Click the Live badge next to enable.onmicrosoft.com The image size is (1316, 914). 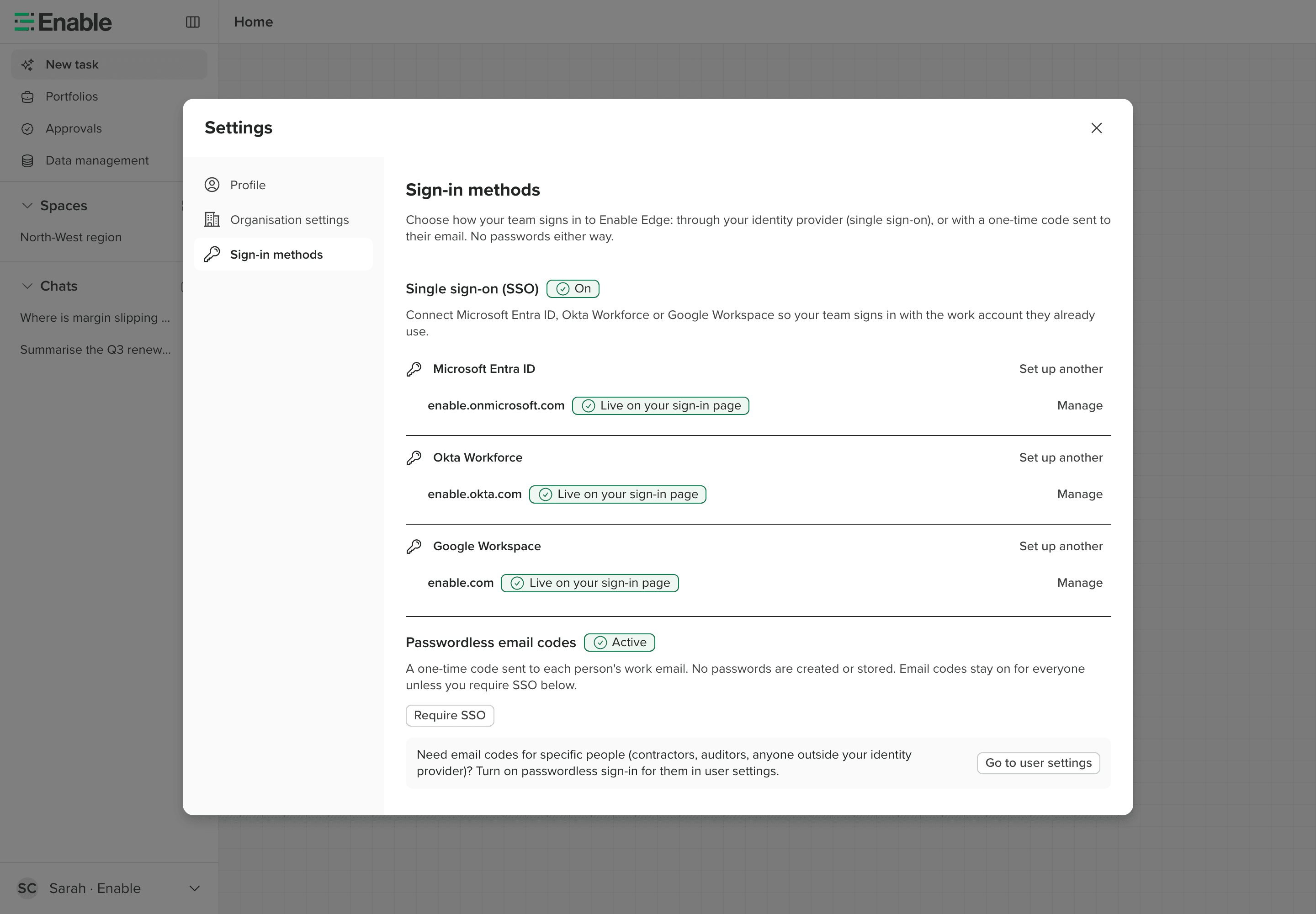pyautogui.click(x=660, y=405)
